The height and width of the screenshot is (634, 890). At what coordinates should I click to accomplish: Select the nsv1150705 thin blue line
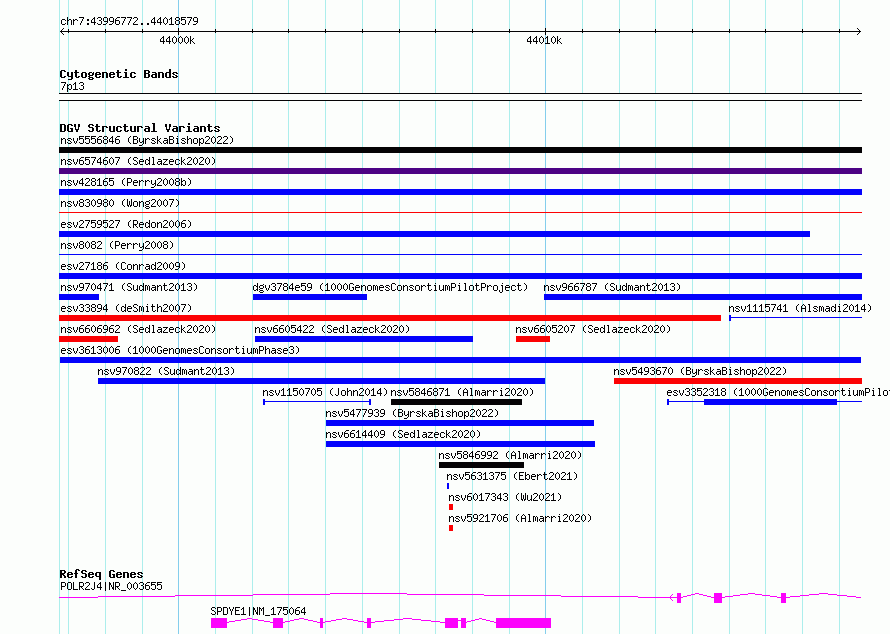pyautogui.click(x=317, y=402)
